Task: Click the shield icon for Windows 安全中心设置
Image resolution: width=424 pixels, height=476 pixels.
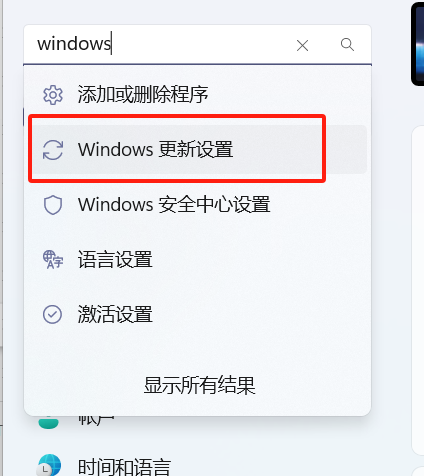Action: coord(53,205)
